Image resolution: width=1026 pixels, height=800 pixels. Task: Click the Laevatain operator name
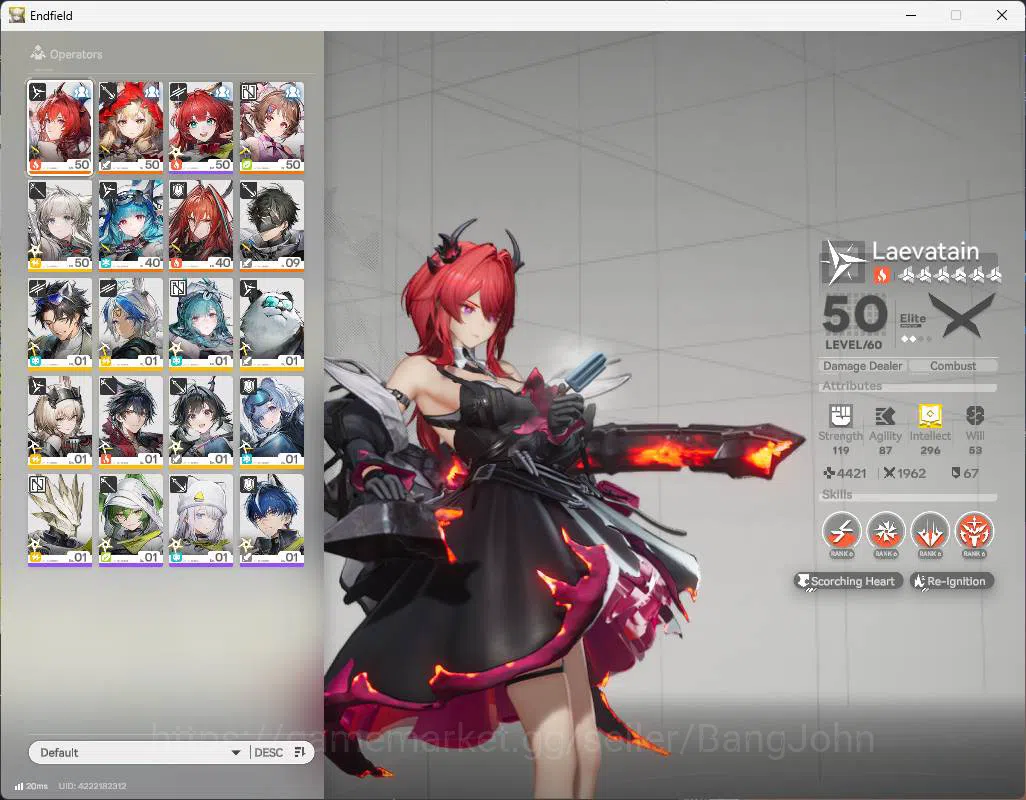[925, 251]
